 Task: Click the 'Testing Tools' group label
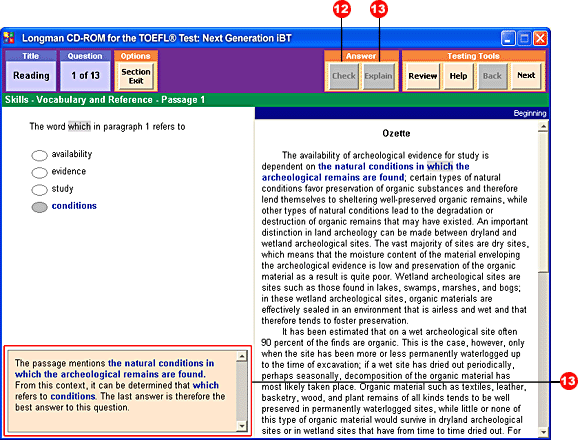click(473, 56)
